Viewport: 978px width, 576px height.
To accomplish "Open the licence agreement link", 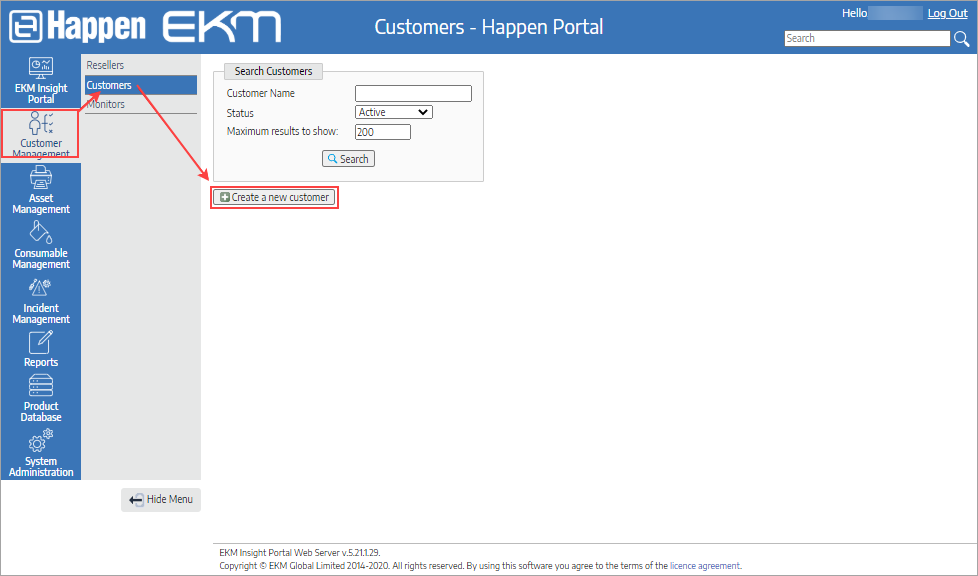I will tap(705, 566).
